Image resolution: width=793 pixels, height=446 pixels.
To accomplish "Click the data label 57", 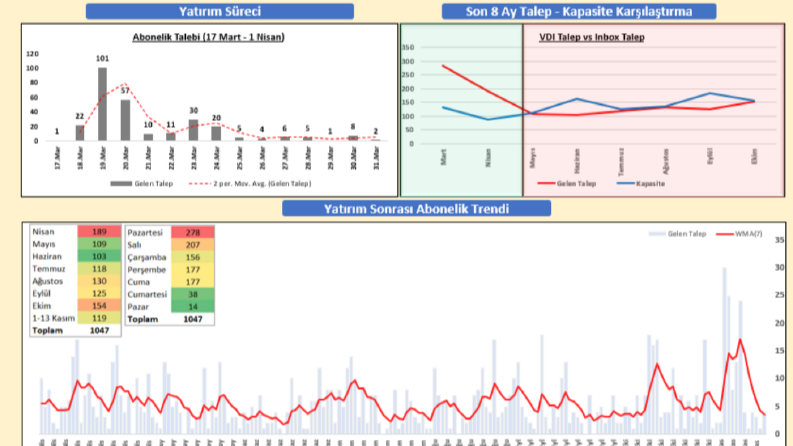I will pos(125,91).
